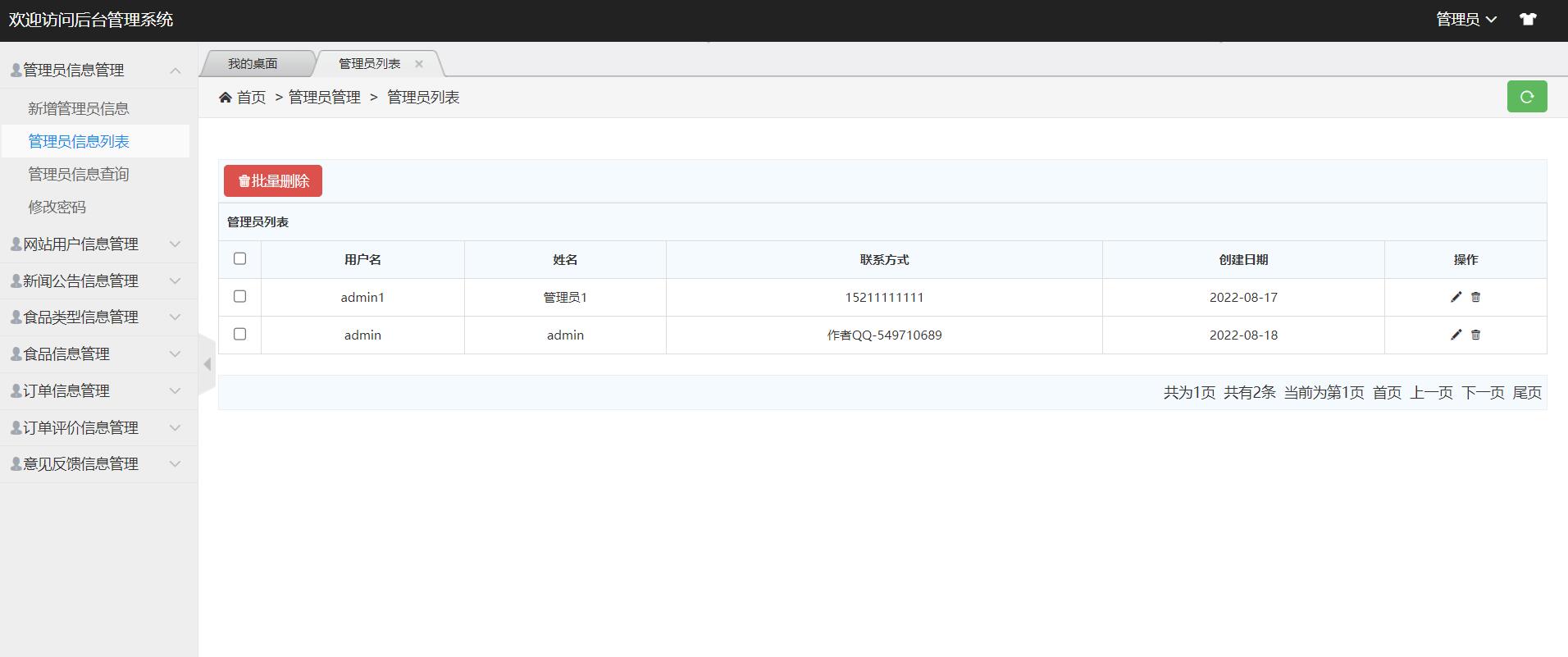Click pencil edit icon in admin row
The width and height of the screenshot is (1568, 657).
[1456, 335]
